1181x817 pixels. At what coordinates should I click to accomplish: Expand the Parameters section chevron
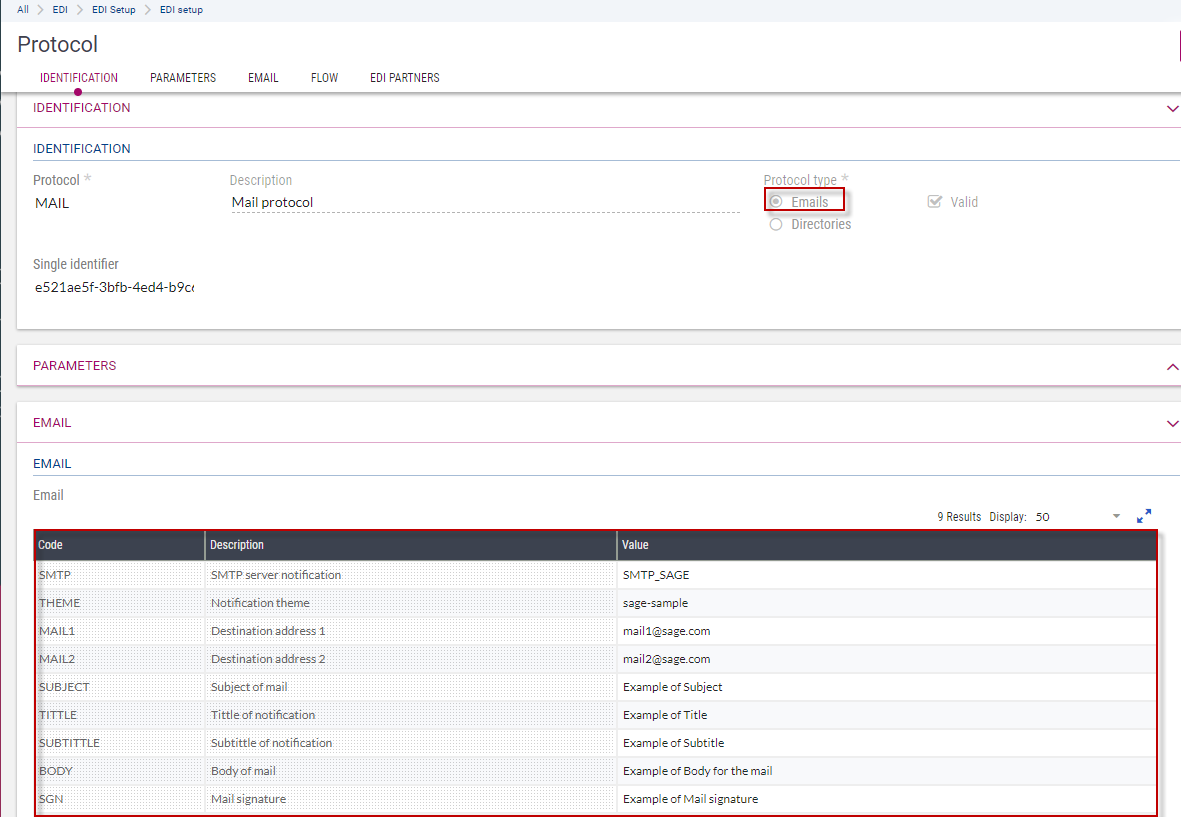[1172, 367]
